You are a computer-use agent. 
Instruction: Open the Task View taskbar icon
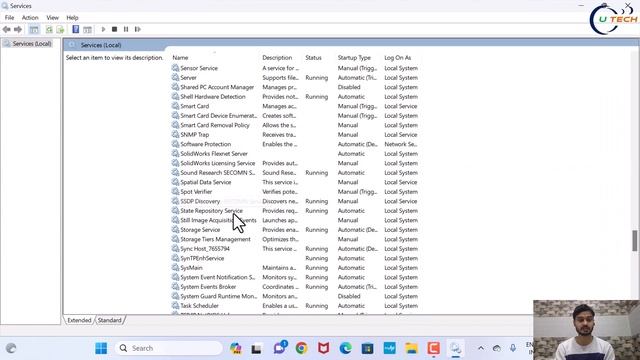[x=256, y=349]
